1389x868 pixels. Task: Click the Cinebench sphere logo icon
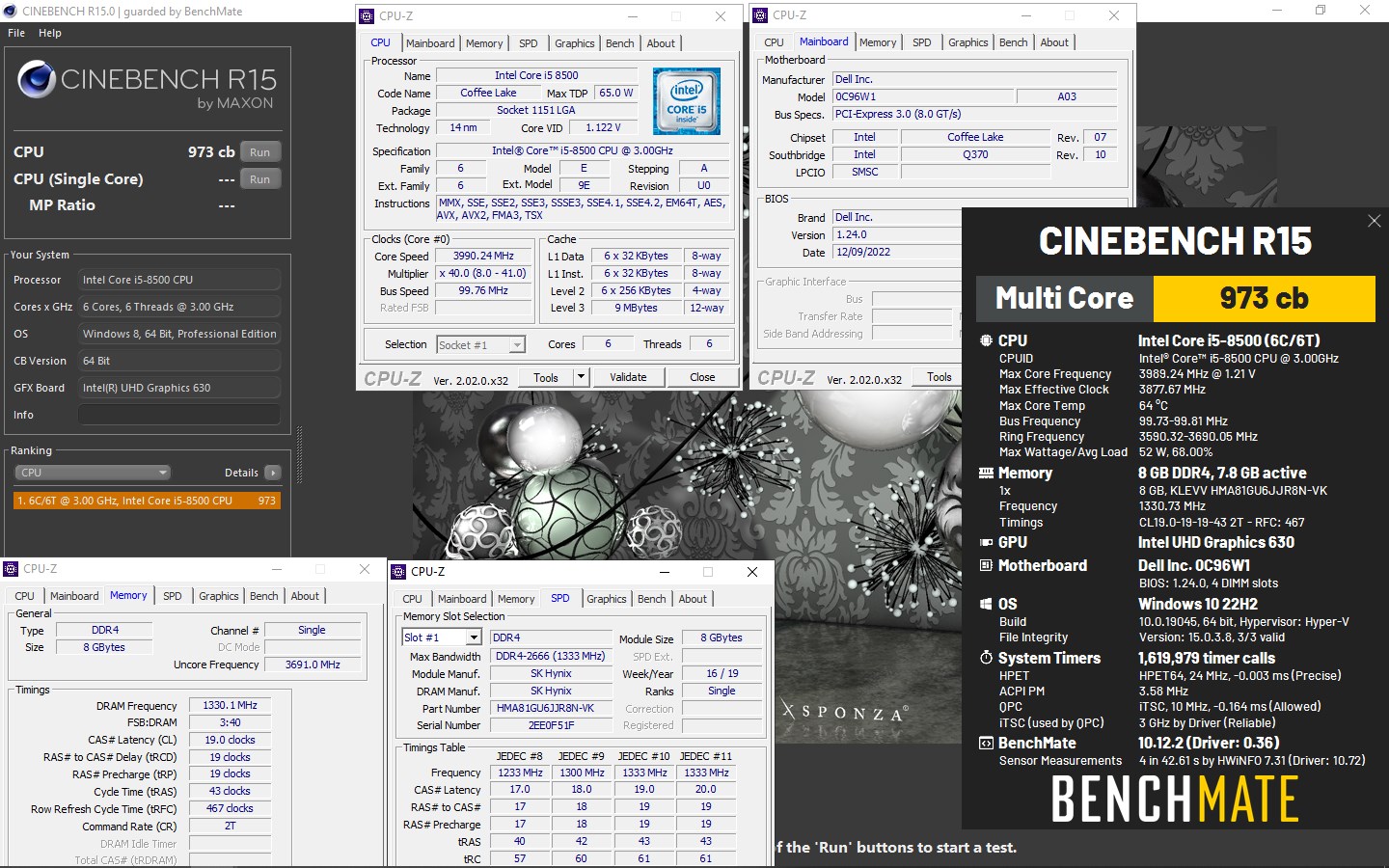click(x=37, y=80)
